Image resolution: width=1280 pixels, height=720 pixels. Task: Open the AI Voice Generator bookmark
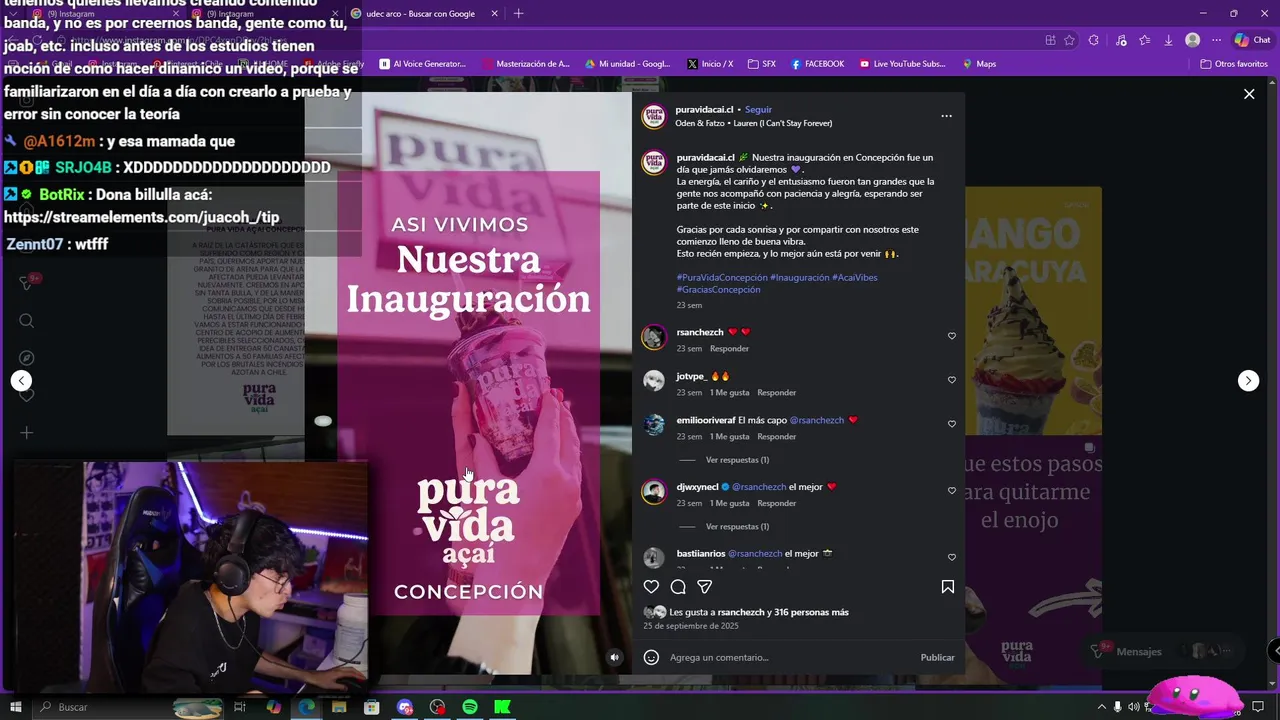[422, 64]
